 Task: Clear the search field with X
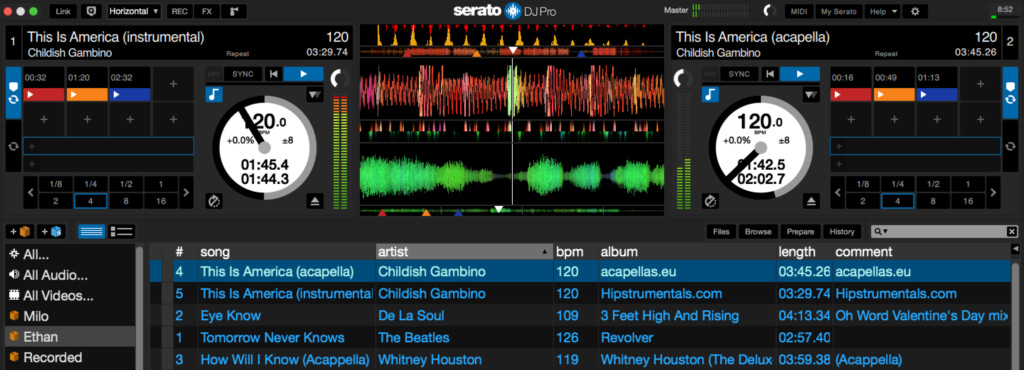pyautogui.click(x=1012, y=232)
